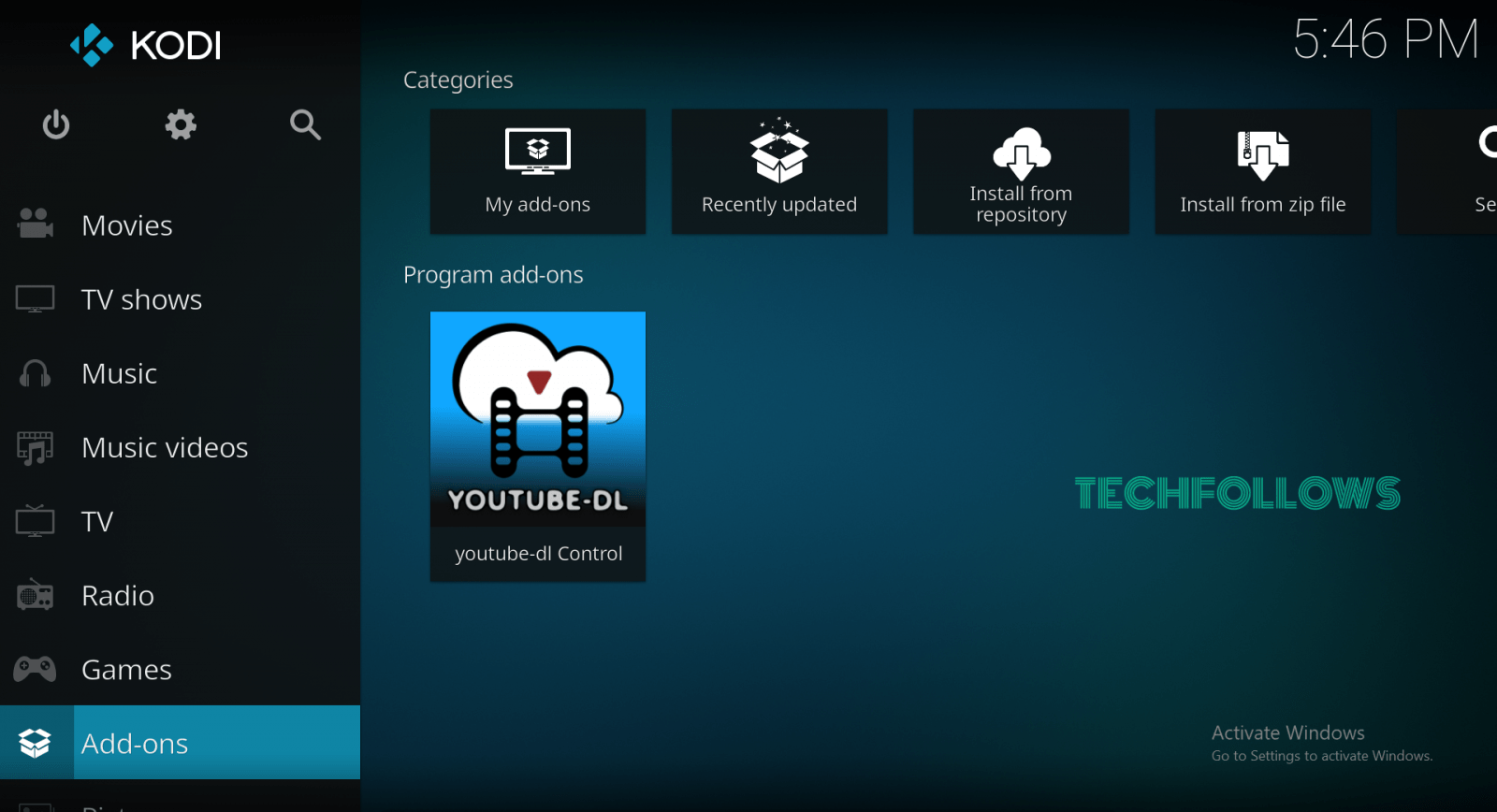
Task: Select the highlighted Add-ons menu item
Action: point(180,743)
